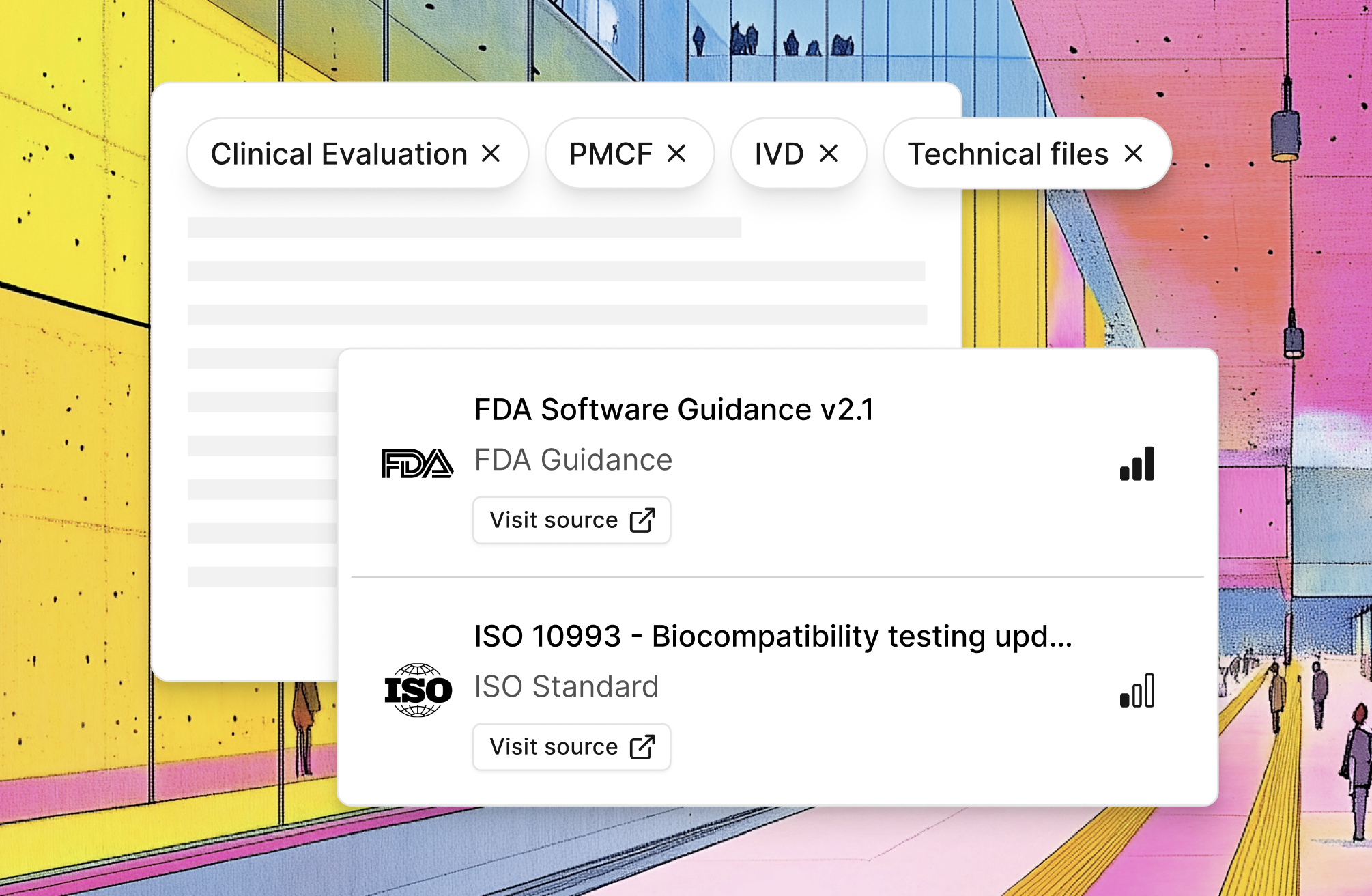Click the external link icon on ISO Visit source
The width and height of the screenshot is (1372, 896).
[x=640, y=746]
